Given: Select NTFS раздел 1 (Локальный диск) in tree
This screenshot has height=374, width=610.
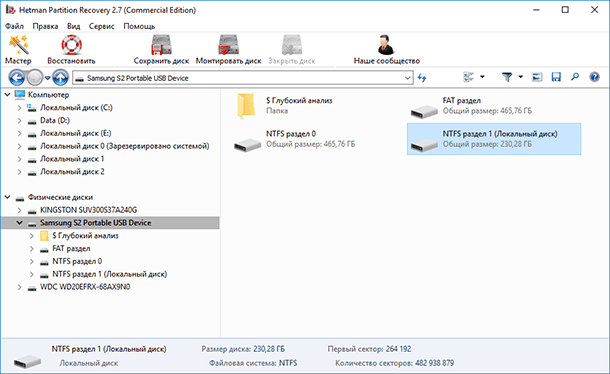Looking at the screenshot, I should (x=110, y=274).
